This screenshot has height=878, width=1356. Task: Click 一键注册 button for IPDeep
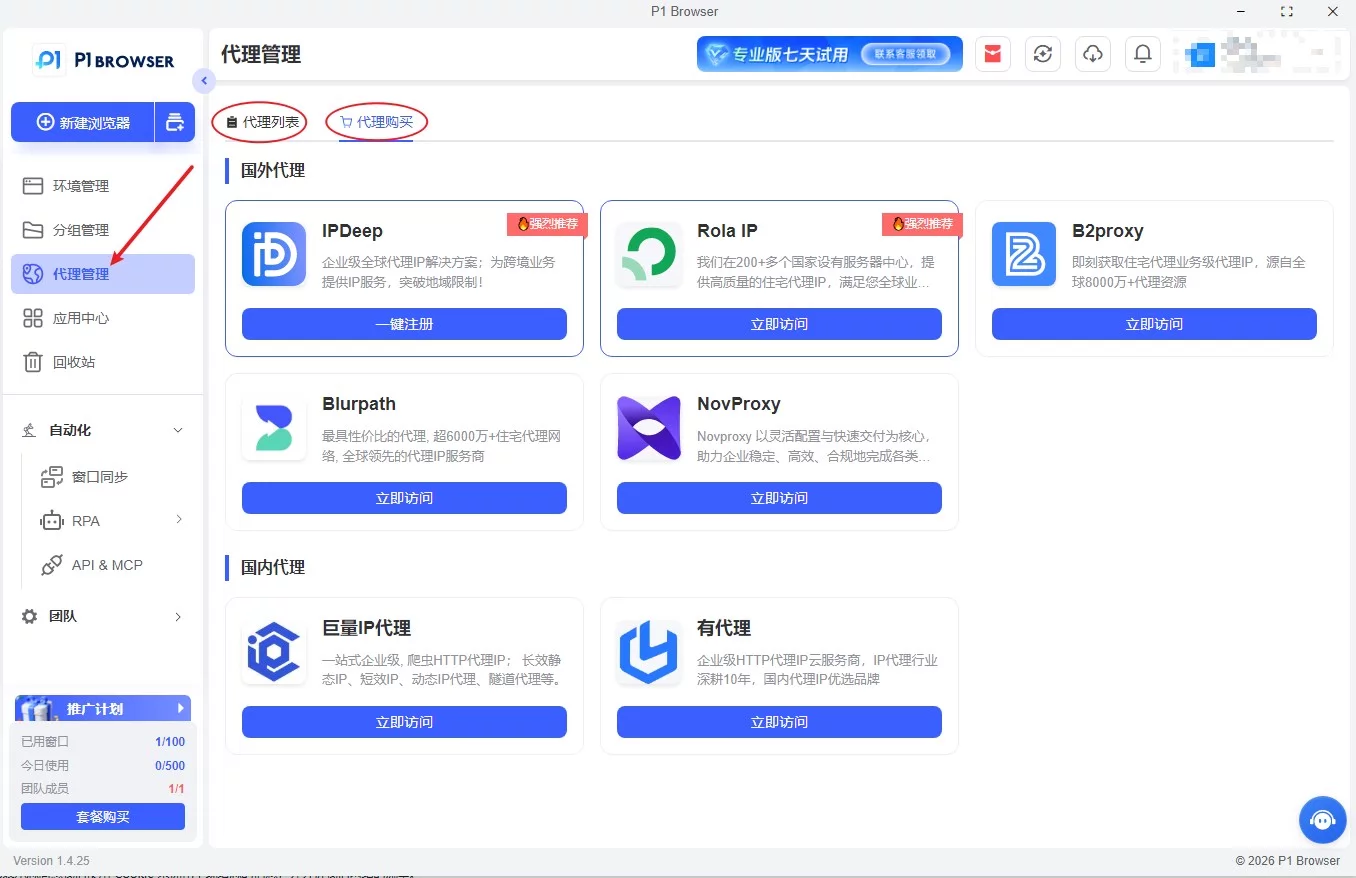click(404, 324)
